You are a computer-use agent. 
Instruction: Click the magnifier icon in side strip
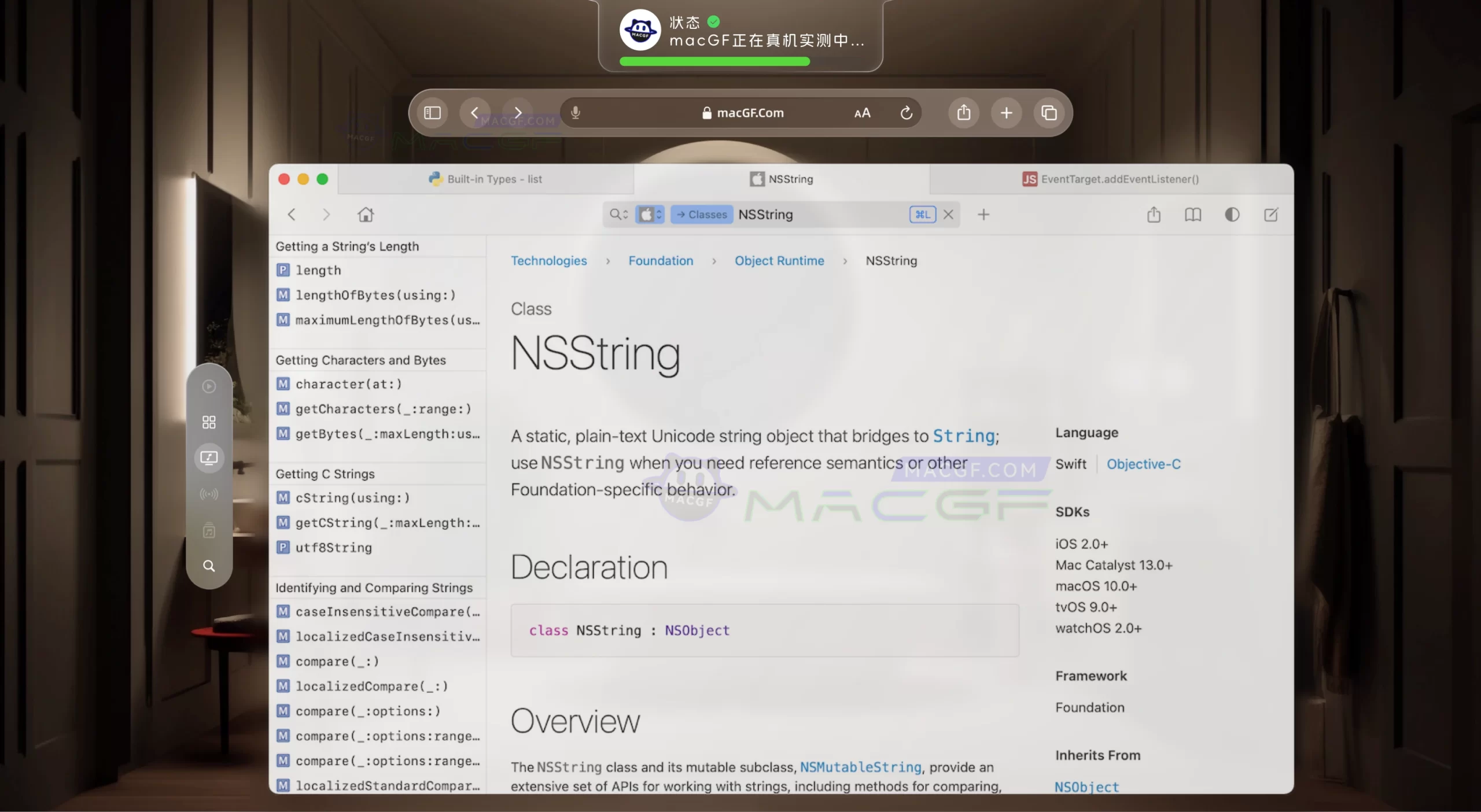click(209, 566)
